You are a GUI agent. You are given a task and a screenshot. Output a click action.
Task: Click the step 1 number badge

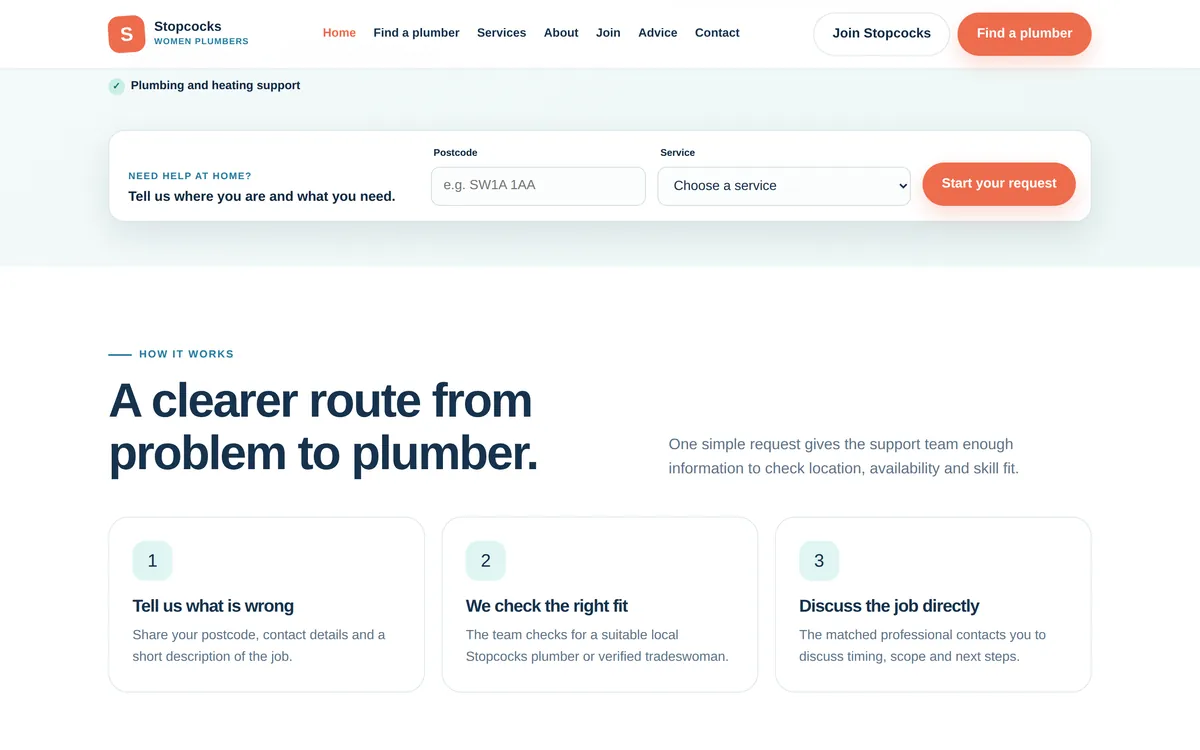152,561
